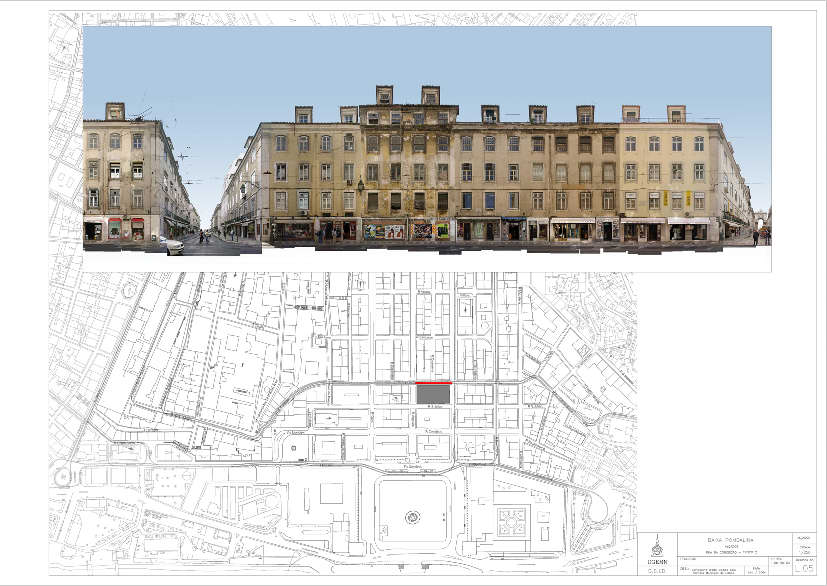Image resolution: width=827 pixels, height=586 pixels.
Task: Click the round plaza at the map's far left
Action: tap(64, 477)
